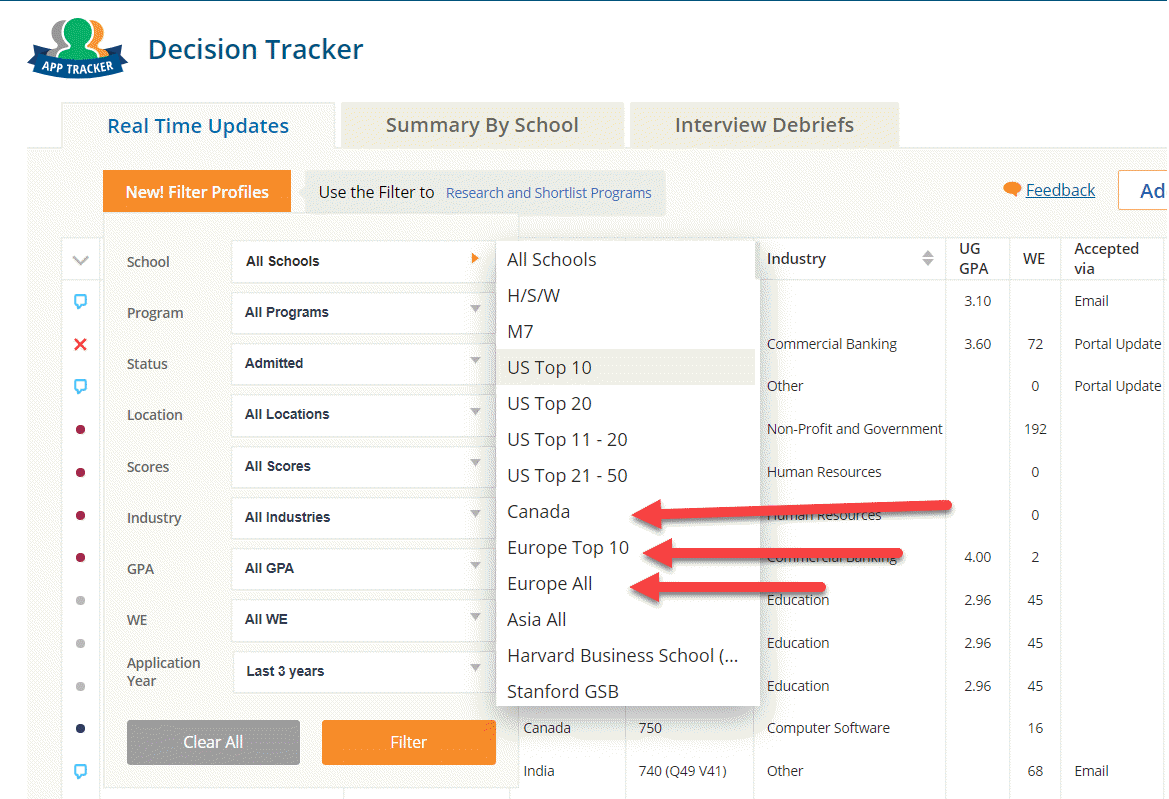Open the Feedback link
The image size is (1169, 799).
[1062, 189]
